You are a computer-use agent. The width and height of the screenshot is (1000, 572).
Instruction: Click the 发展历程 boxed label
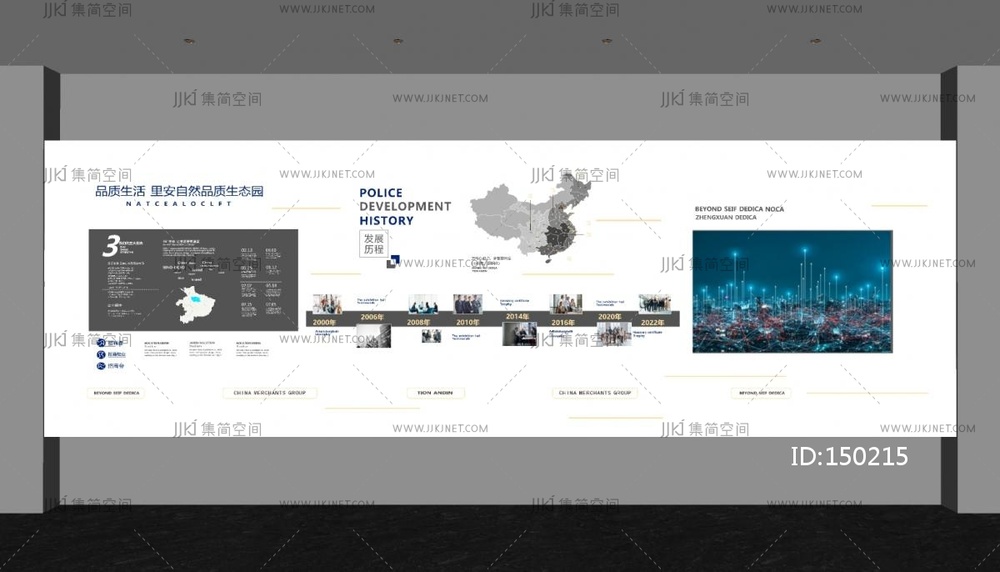[374, 245]
